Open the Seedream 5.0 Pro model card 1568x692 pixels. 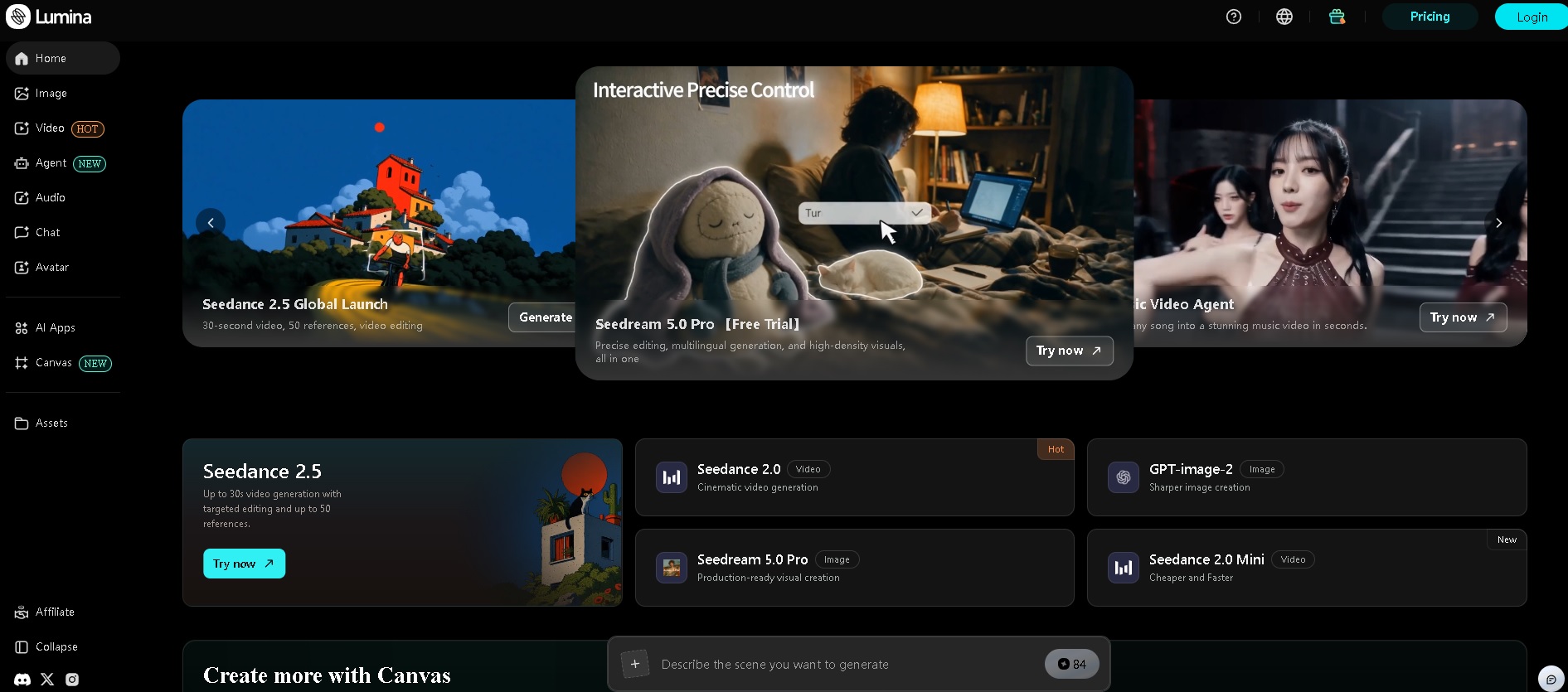pos(854,568)
